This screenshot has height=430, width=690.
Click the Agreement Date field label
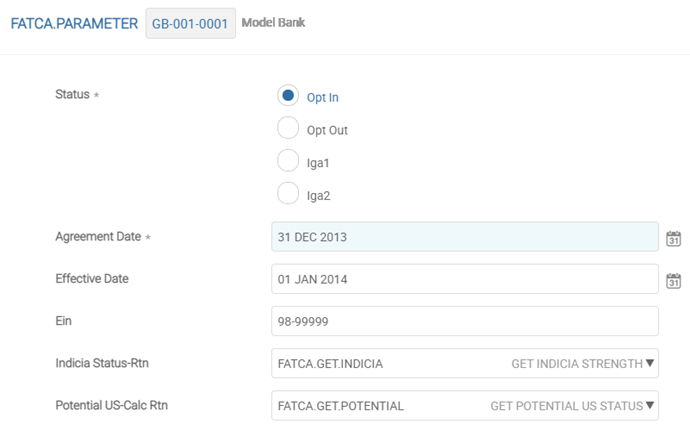pos(98,237)
